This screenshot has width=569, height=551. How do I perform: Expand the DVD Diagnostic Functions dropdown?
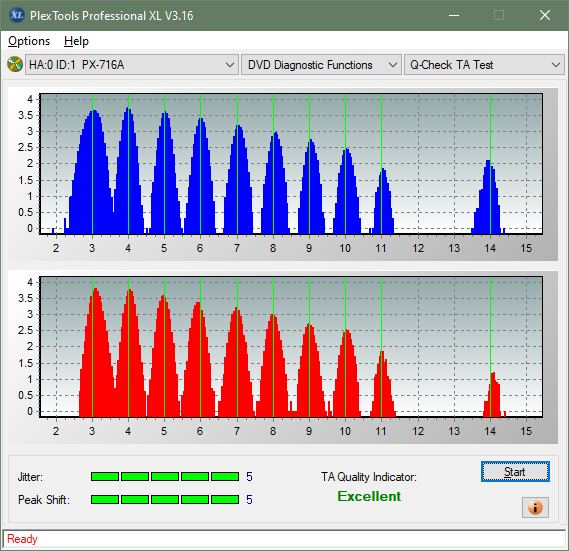[321, 65]
